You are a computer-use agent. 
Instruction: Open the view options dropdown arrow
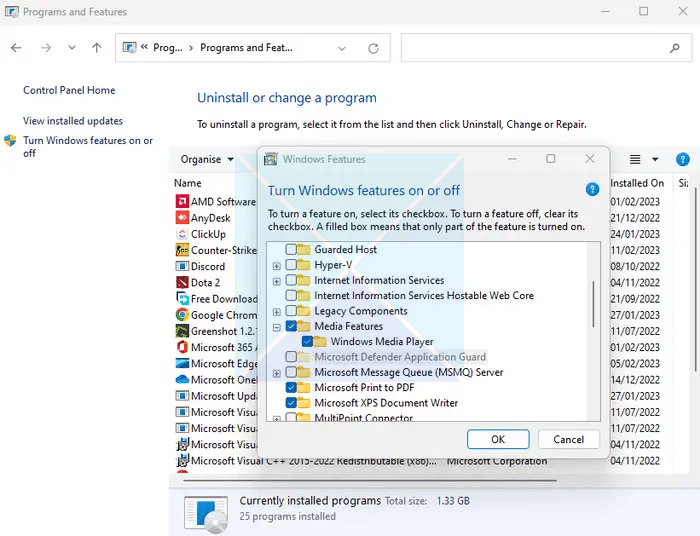(x=655, y=159)
